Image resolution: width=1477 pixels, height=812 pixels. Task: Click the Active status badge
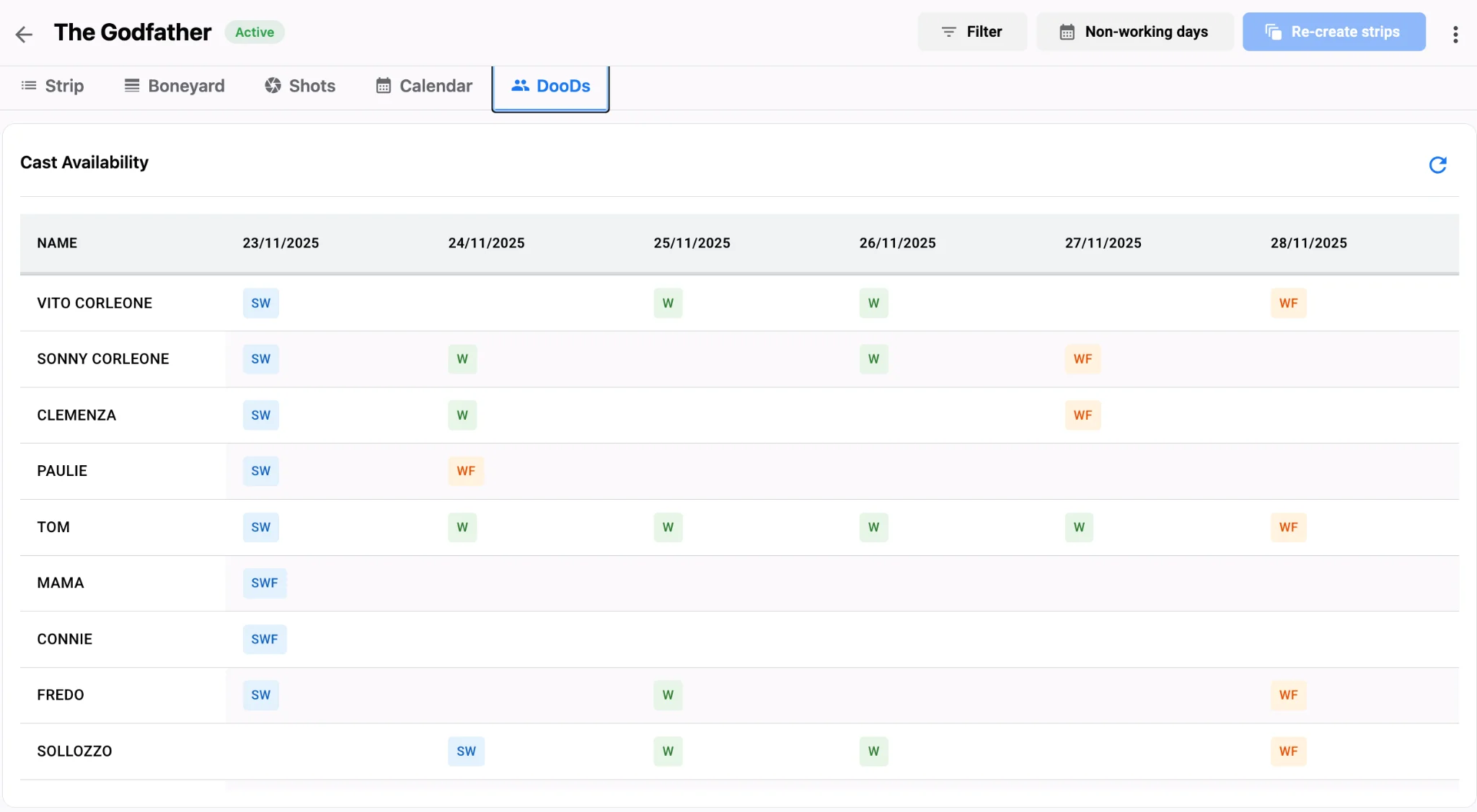pyautogui.click(x=255, y=32)
